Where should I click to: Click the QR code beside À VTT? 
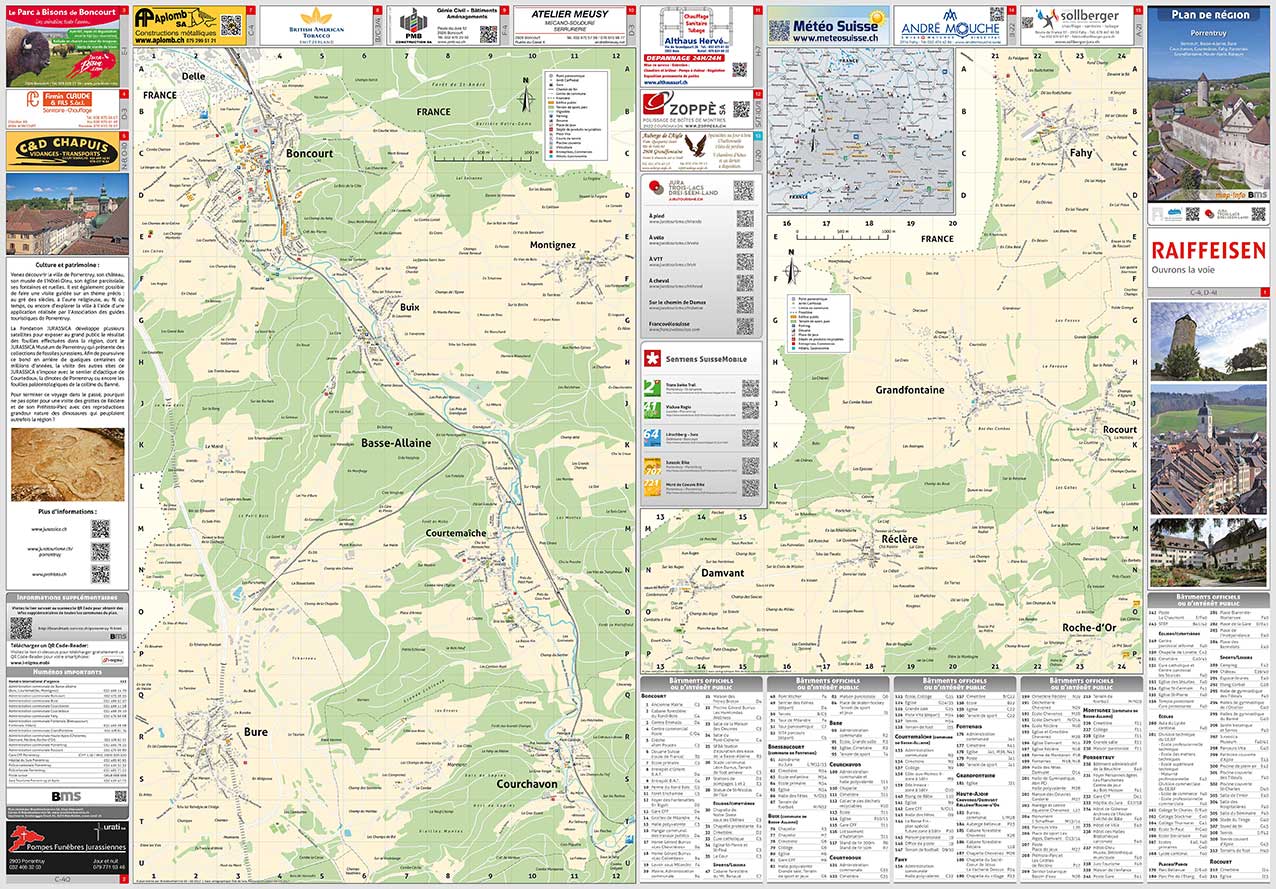coord(745,261)
